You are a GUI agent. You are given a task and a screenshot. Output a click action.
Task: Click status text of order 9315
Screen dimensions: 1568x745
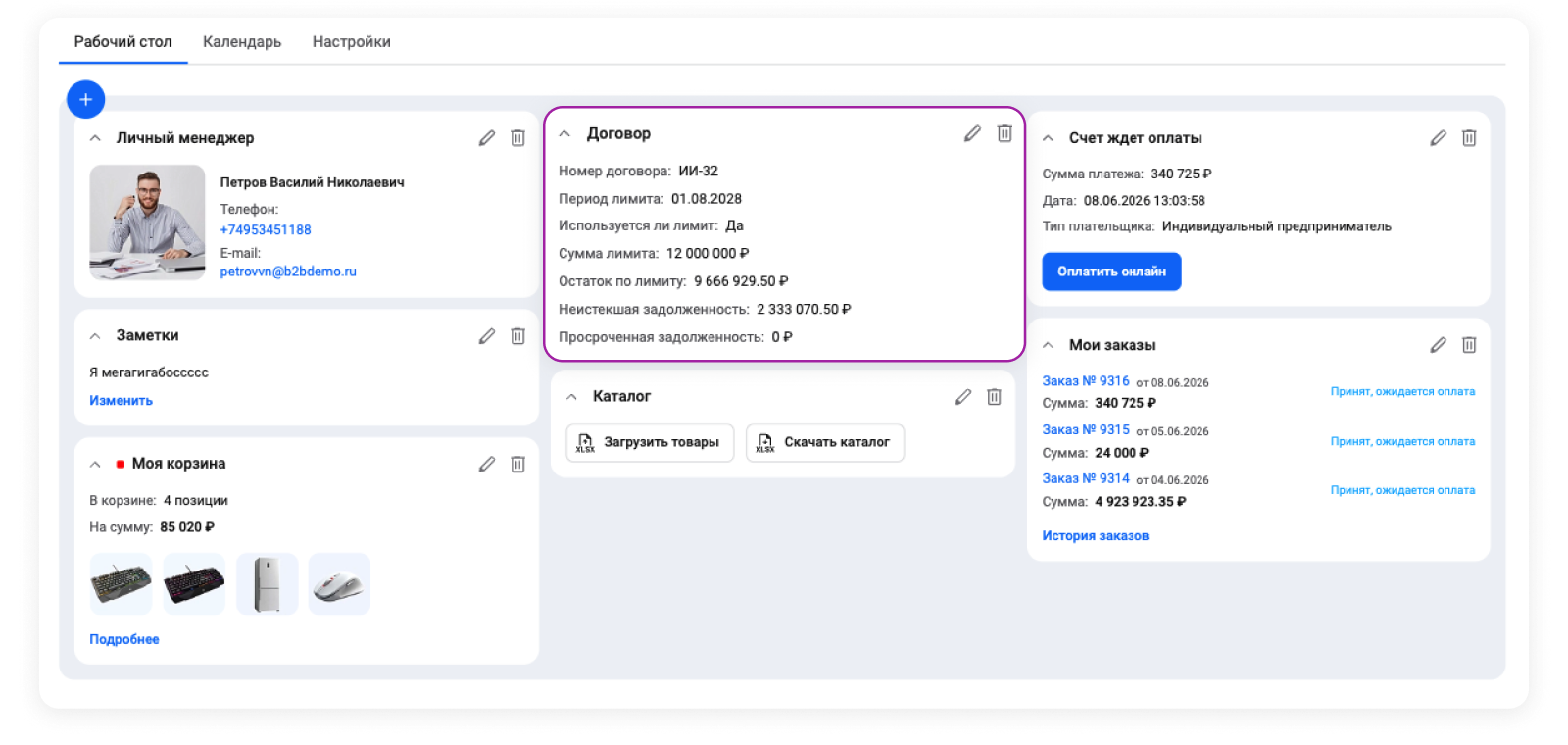point(1402,442)
